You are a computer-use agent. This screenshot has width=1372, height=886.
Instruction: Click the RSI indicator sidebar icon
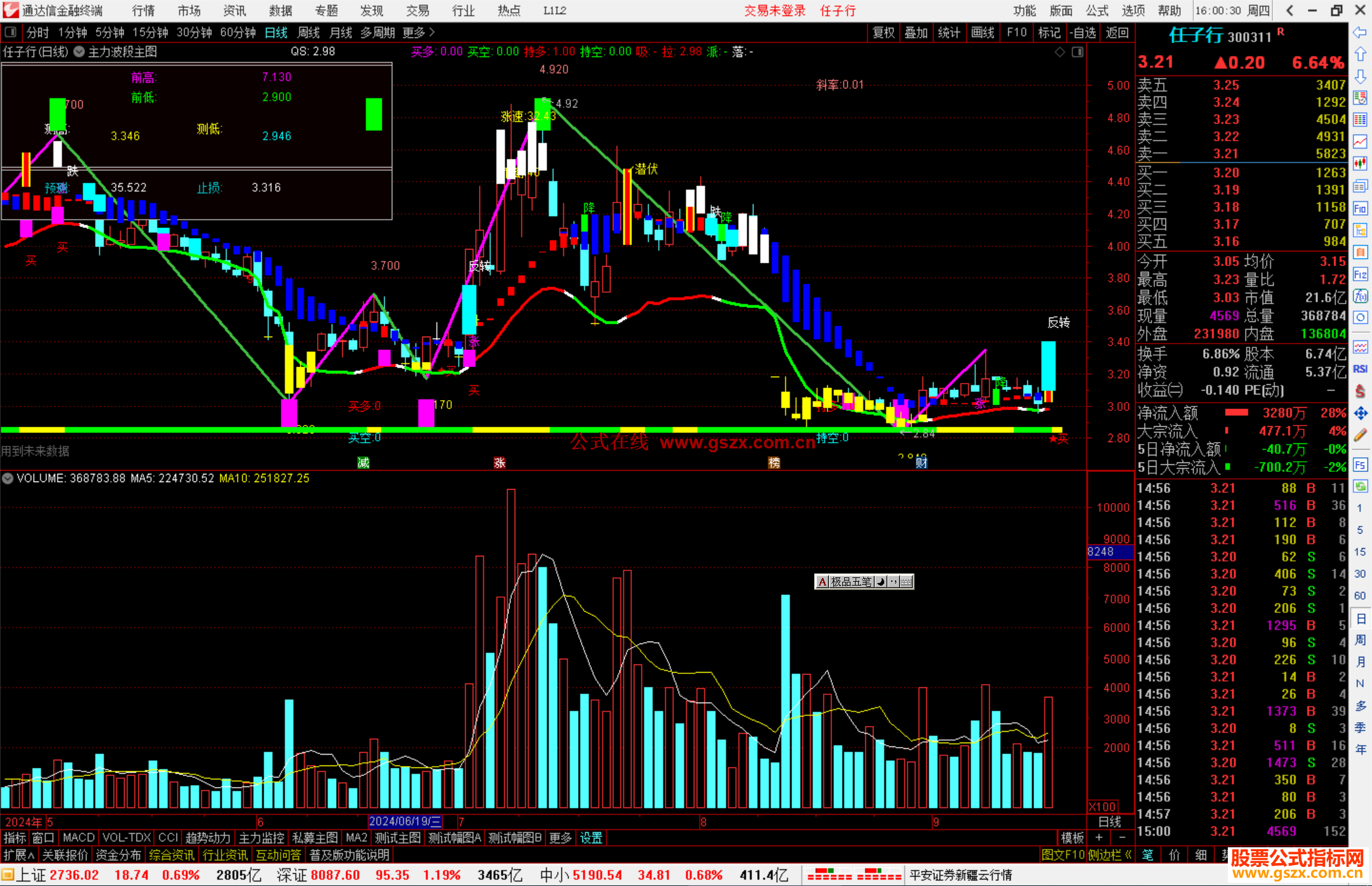[x=1360, y=369]
